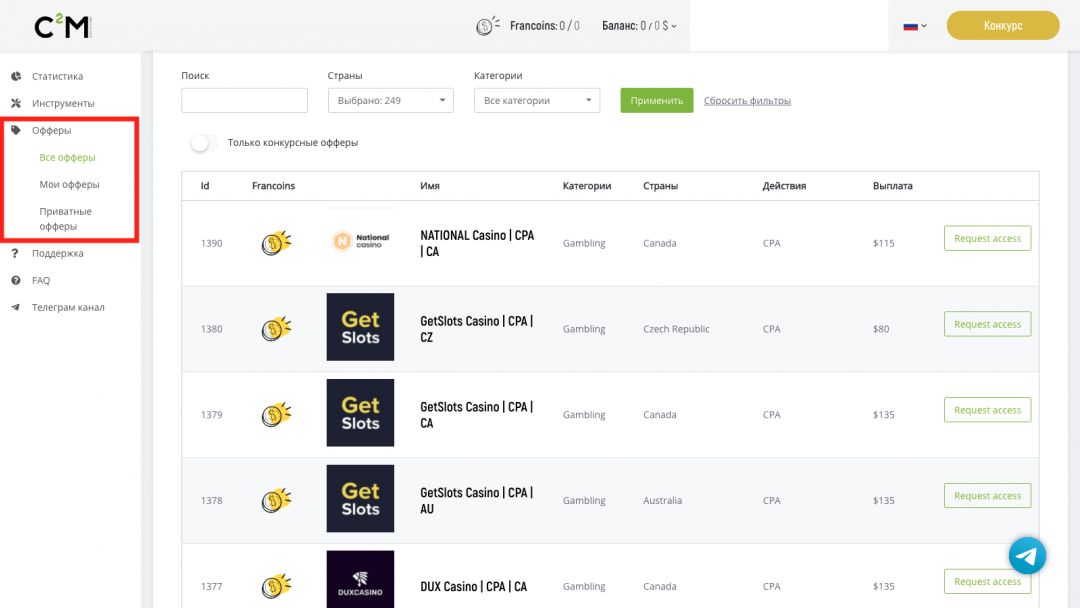Request access for DUX Casino offer
1080x608 pixels.
pos(987,581)
